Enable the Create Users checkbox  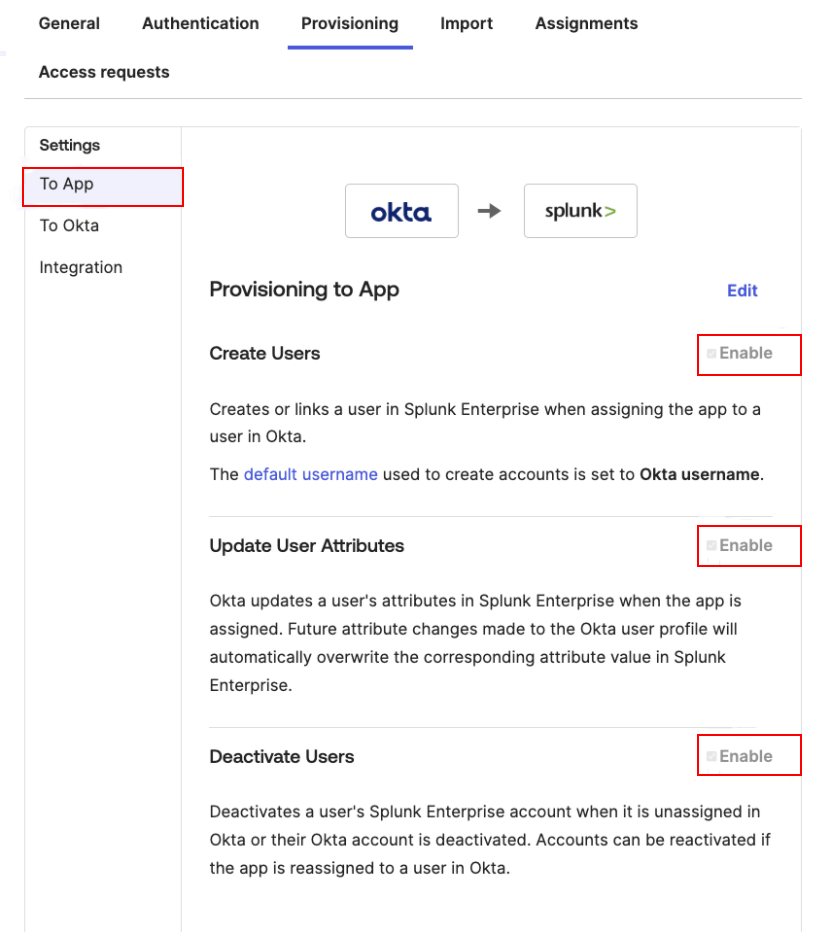tap(712, 353)
